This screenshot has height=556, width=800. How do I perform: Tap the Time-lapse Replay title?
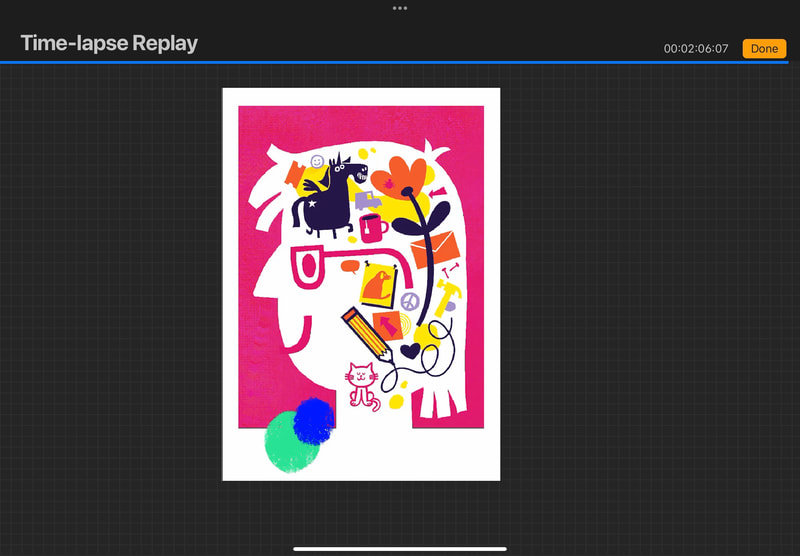coord(109,44)
